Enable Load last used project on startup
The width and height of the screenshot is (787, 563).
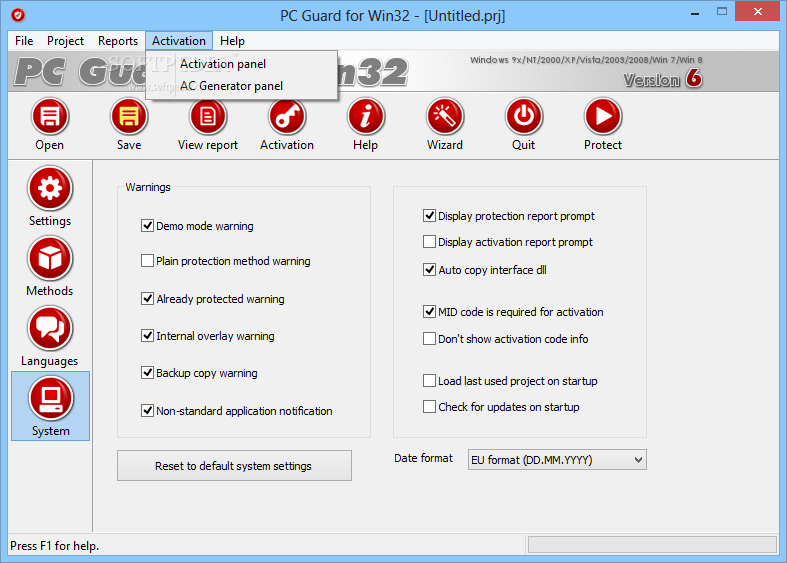429,381
